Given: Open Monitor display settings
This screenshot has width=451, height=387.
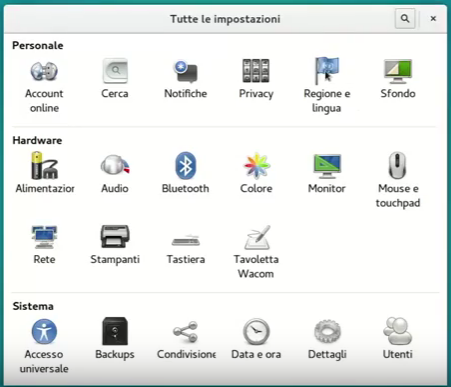Looking at the screenshot, I should 327,173.
